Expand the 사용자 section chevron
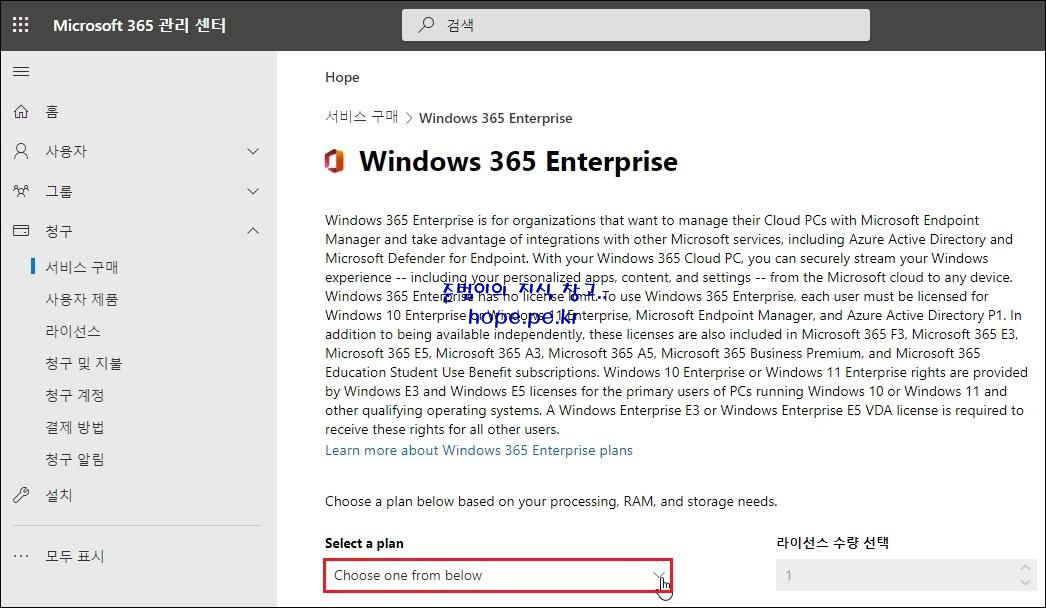Viewport: 1046px width, 608px height. coord(253,151)
